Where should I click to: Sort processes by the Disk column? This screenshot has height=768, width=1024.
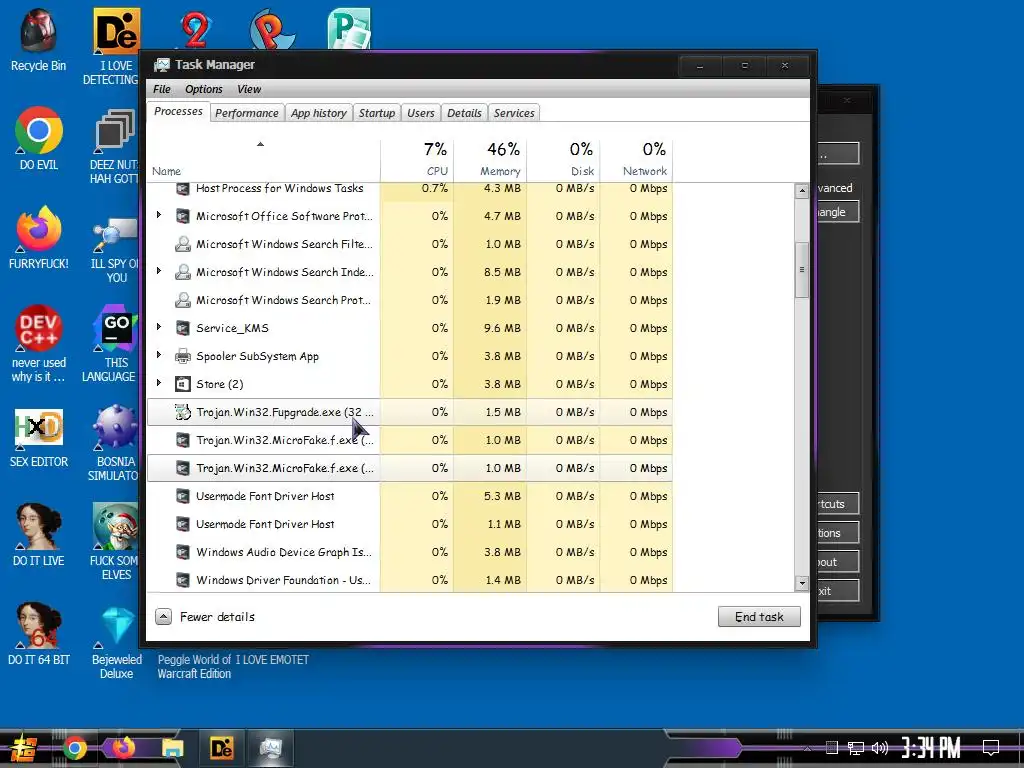pyautogui.click(x=564, y=159)
